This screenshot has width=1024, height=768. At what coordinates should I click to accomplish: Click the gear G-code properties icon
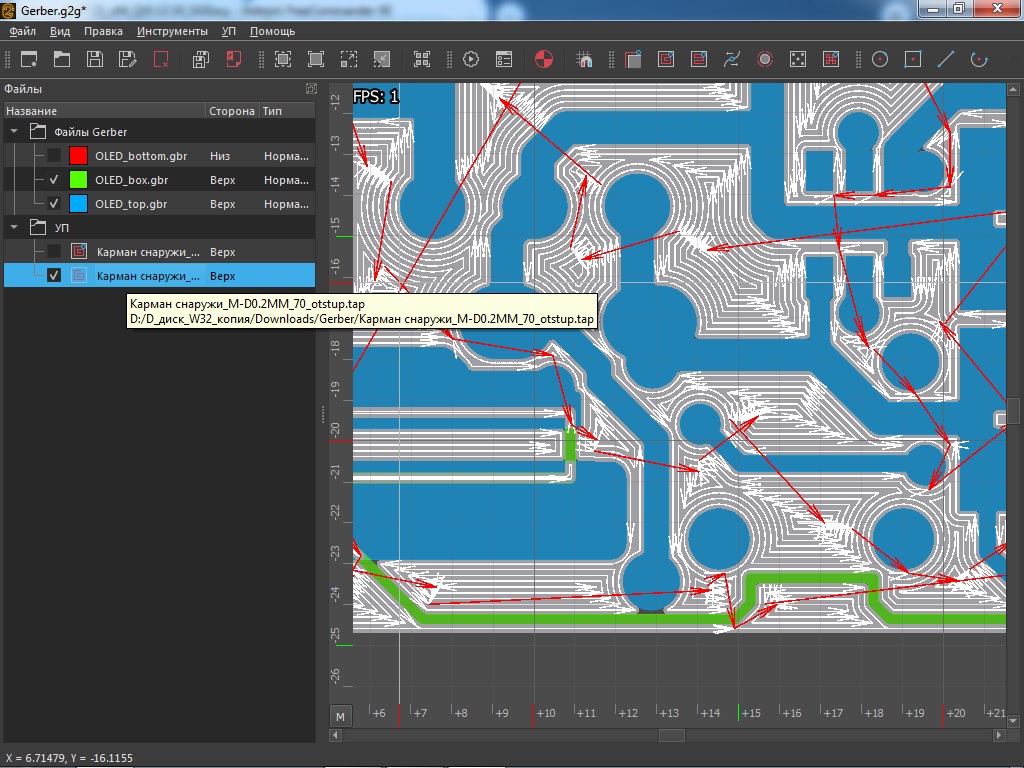click(471, 59)
